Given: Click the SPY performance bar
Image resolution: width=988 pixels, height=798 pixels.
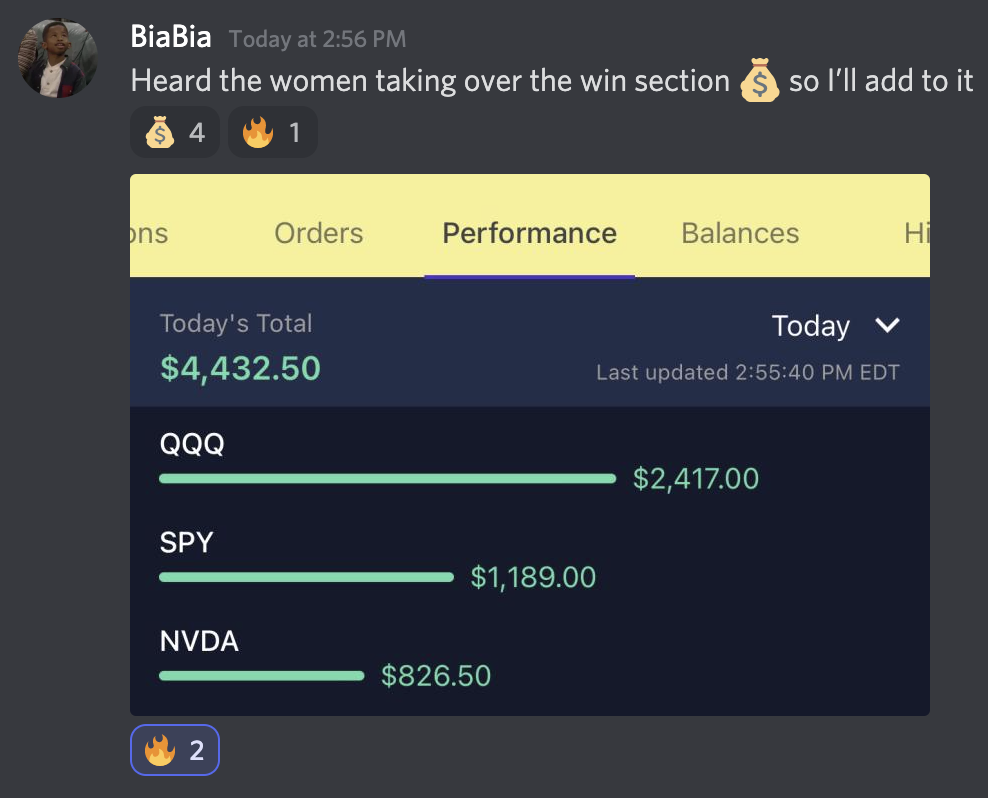Looking at the screenshot, I should coord(306,577).
